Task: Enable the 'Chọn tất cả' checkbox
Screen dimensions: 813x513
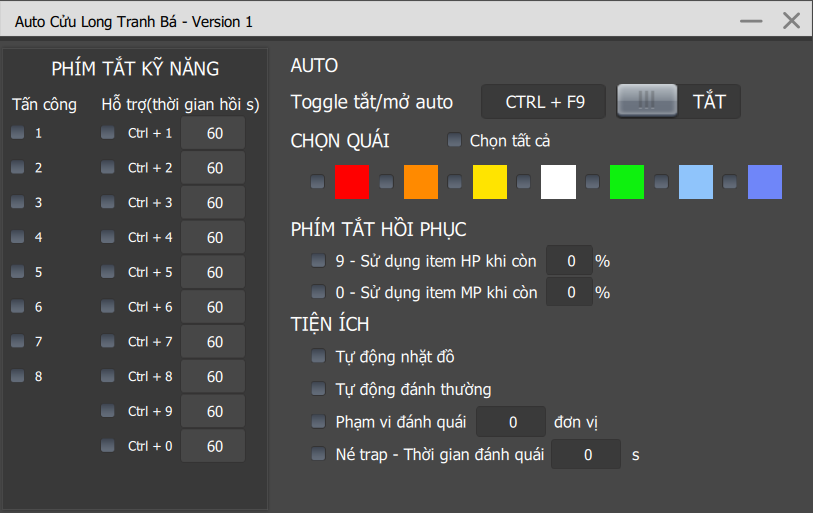Action: pyautogui.click(x=454, y=140)
